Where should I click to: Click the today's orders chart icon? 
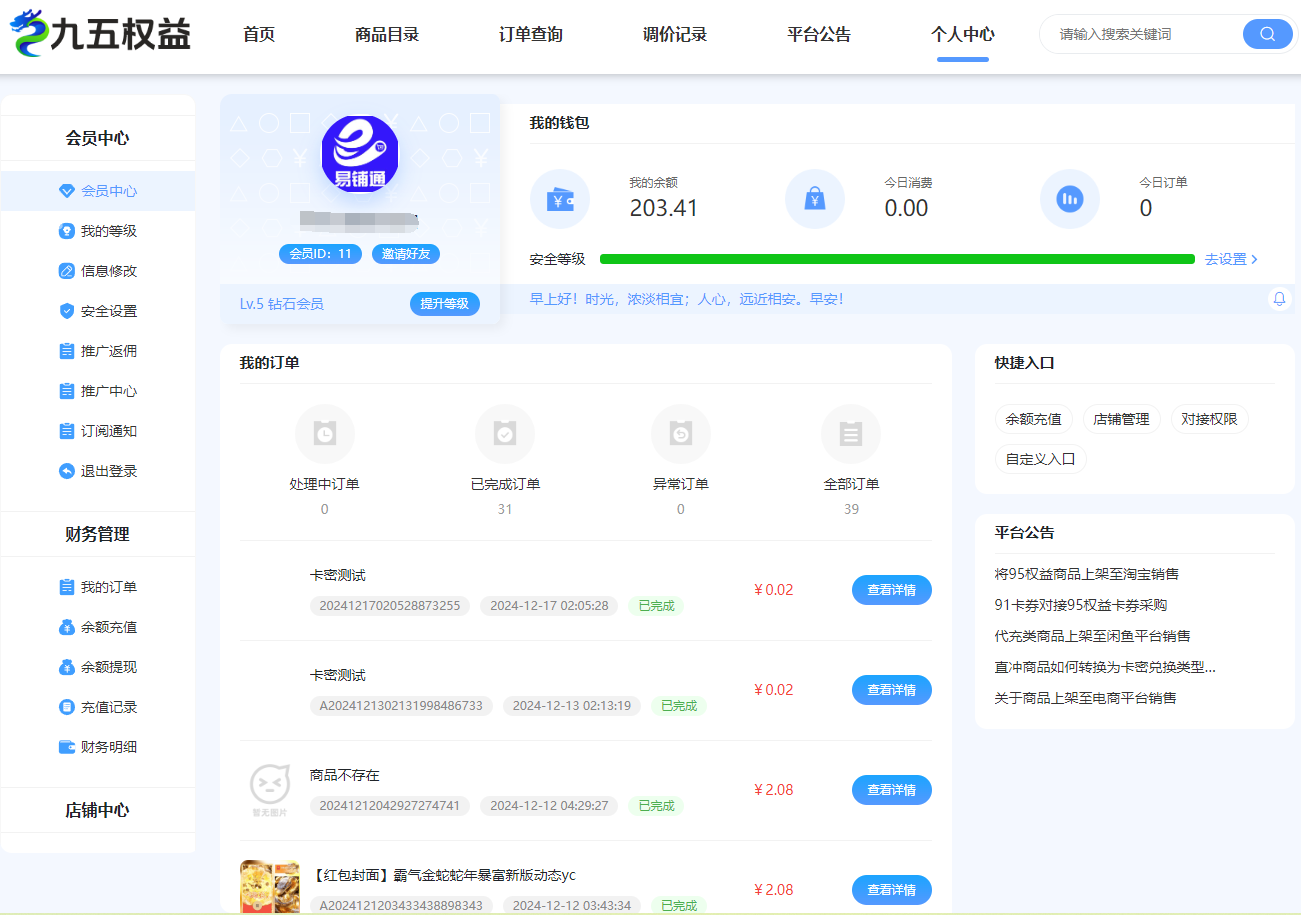(1069, 199)
